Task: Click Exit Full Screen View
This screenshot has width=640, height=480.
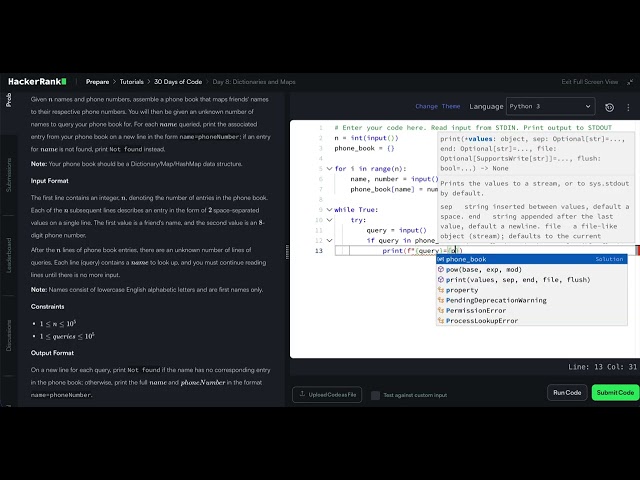Action: tap(590, 82)
